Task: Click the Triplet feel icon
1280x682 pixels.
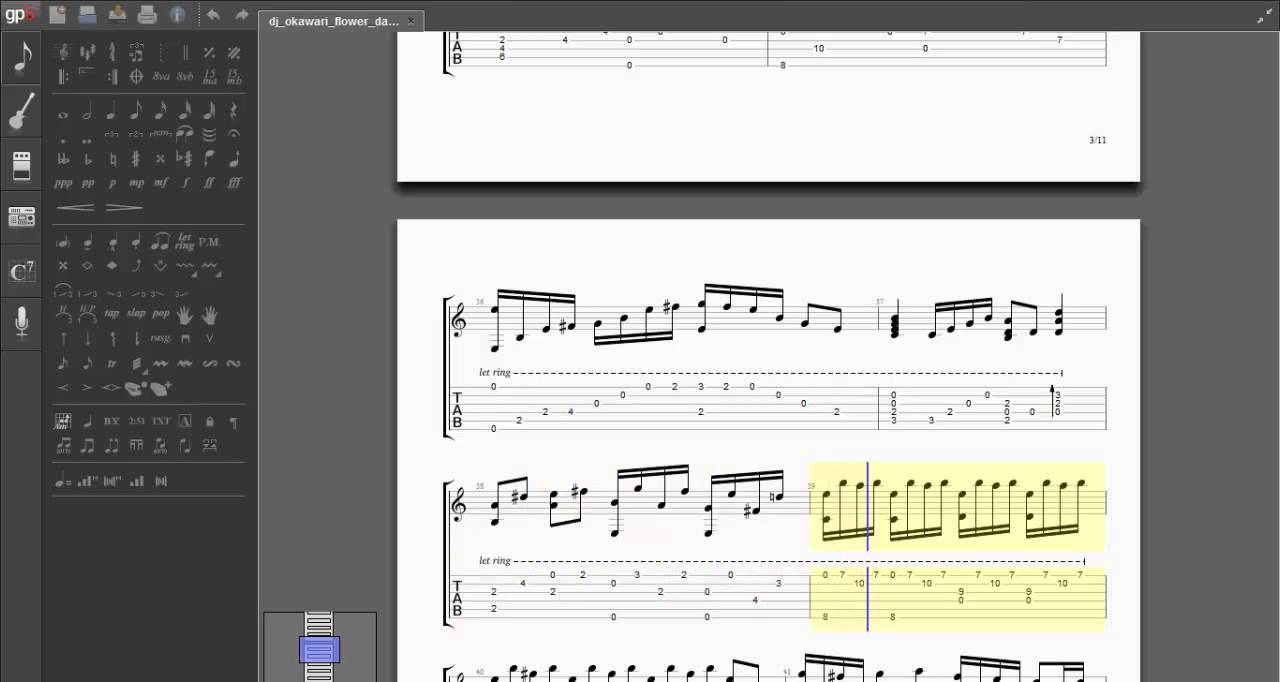Action: 136,52
